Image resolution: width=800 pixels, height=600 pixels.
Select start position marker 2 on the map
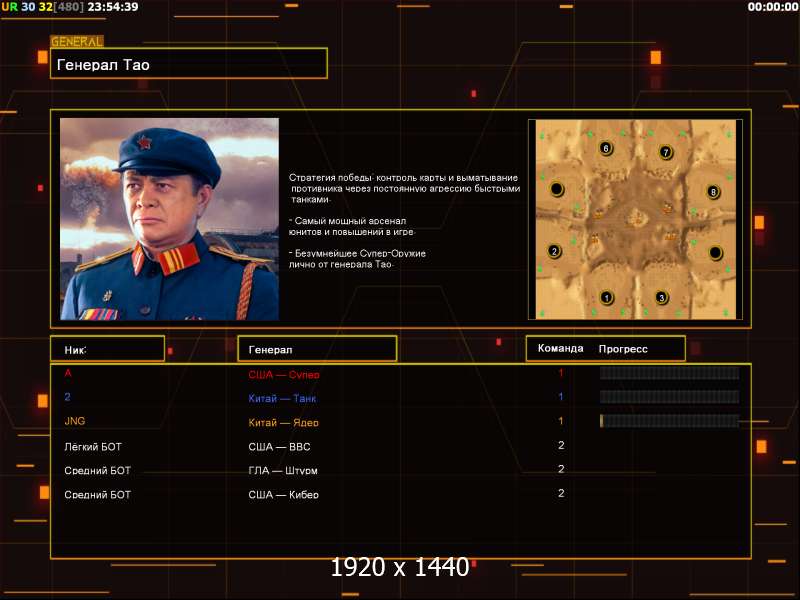555,251
